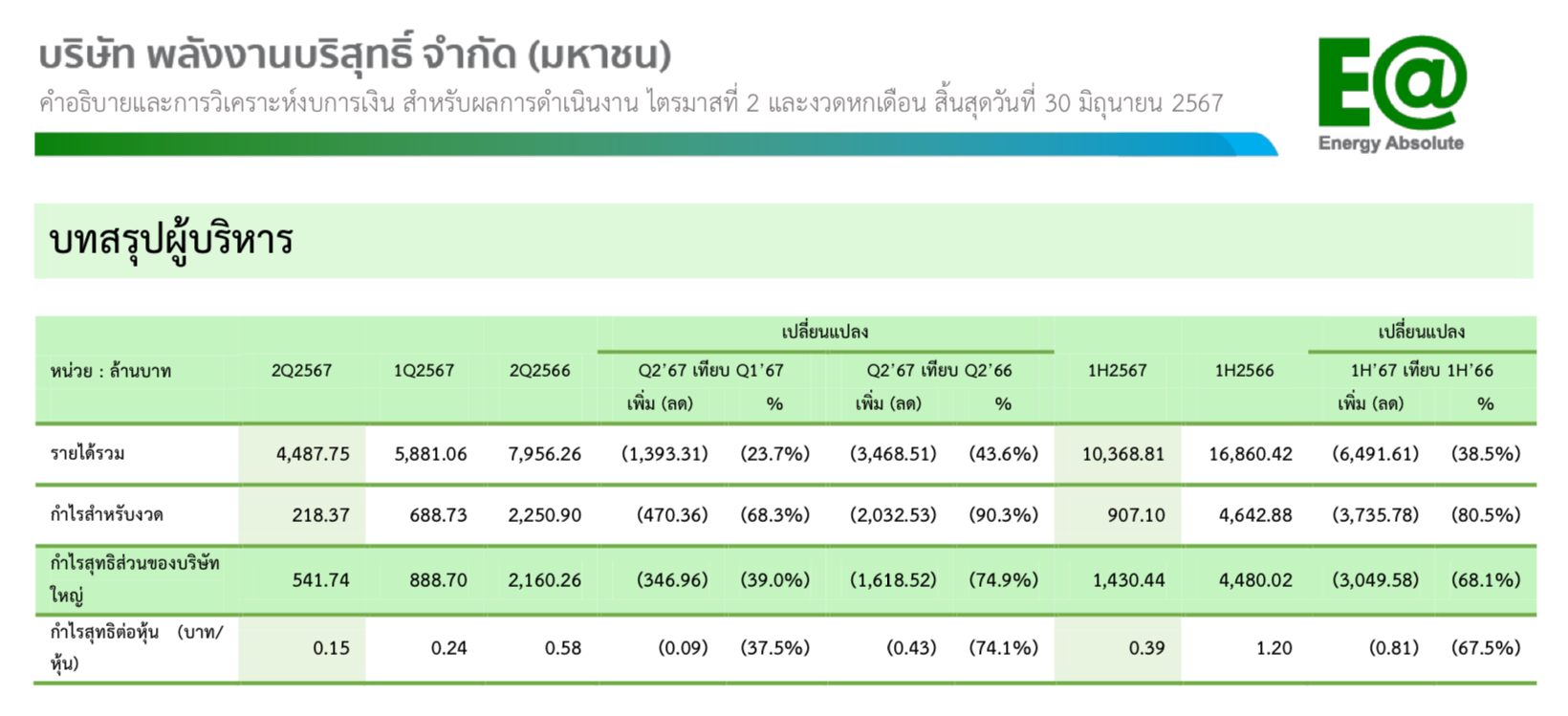Click total revenue value 4,487.75

click(x=313, y=454)
